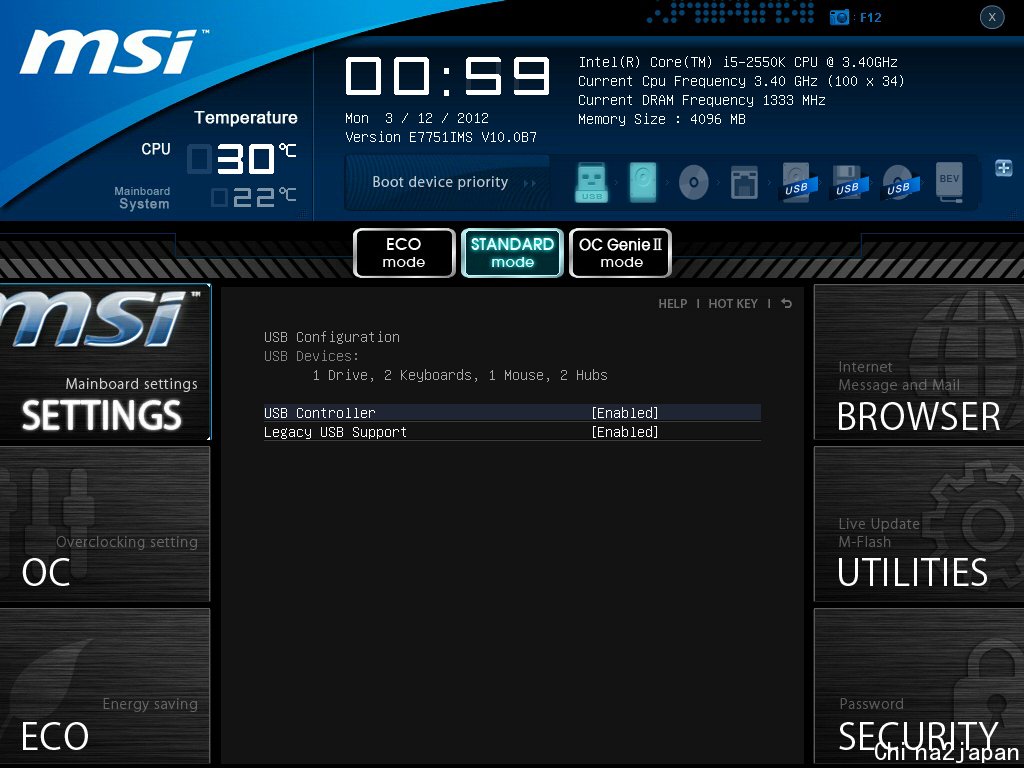
Task: Click the F12 screenshot camera icon
Action: point(839,18)
